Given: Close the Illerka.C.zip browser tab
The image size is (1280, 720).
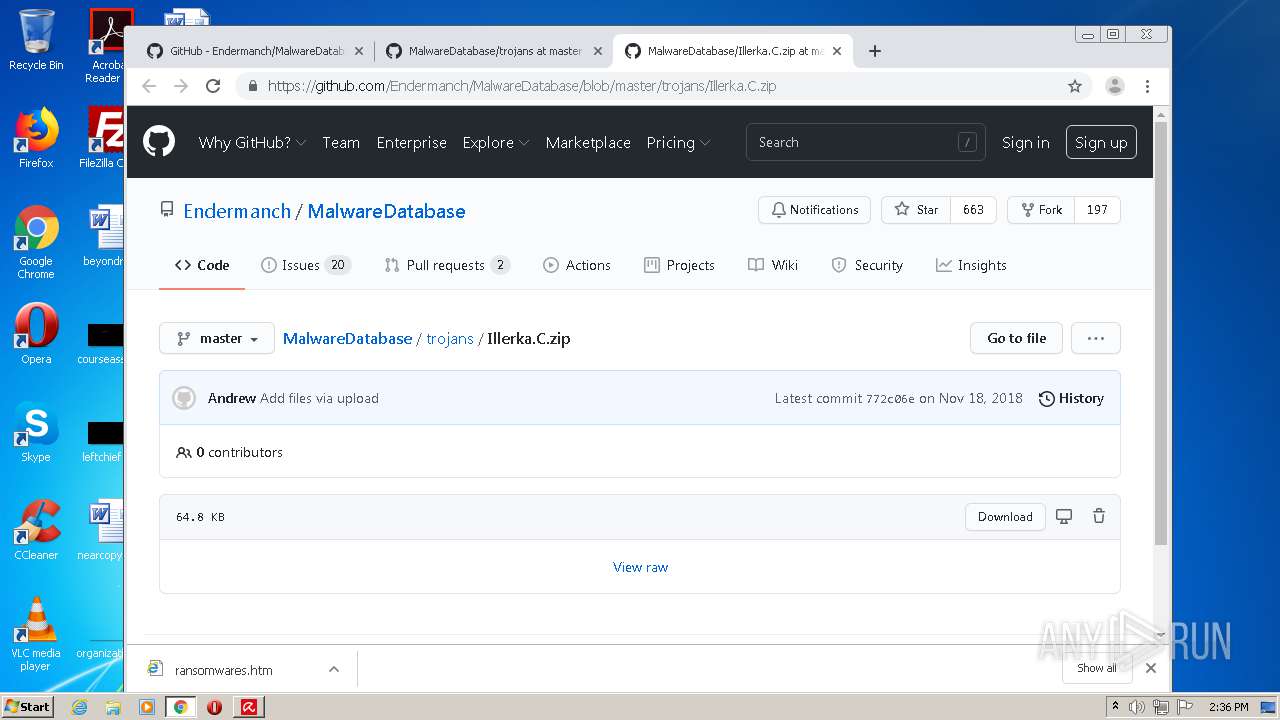Looking at the screenshot, I should 837,51.
